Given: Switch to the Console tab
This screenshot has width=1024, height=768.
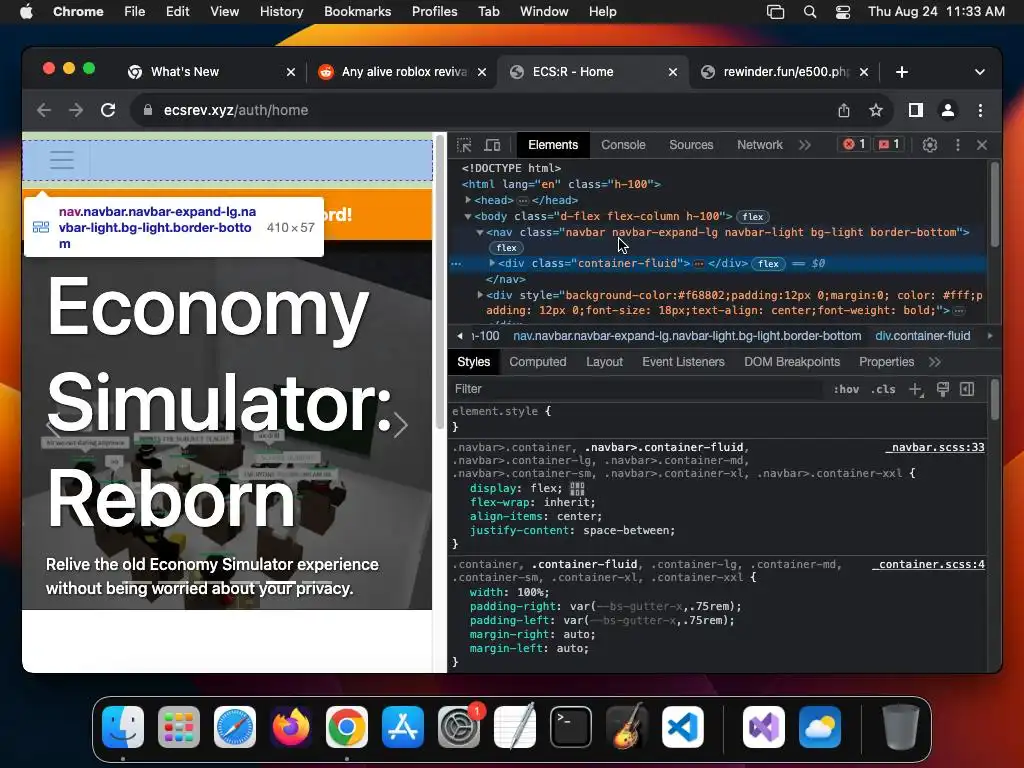Looking at the screenshot, I should tap(623, 145).
